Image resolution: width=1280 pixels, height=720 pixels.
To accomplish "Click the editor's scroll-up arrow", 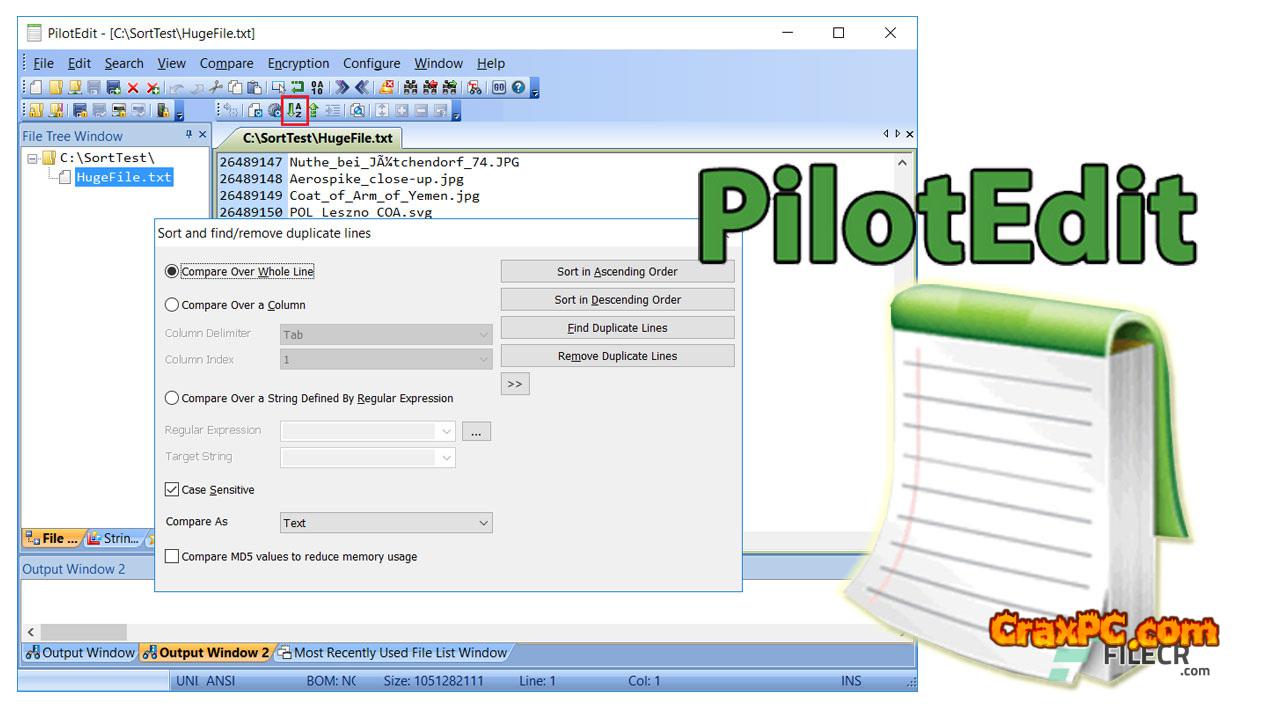I will coord(903,162).
